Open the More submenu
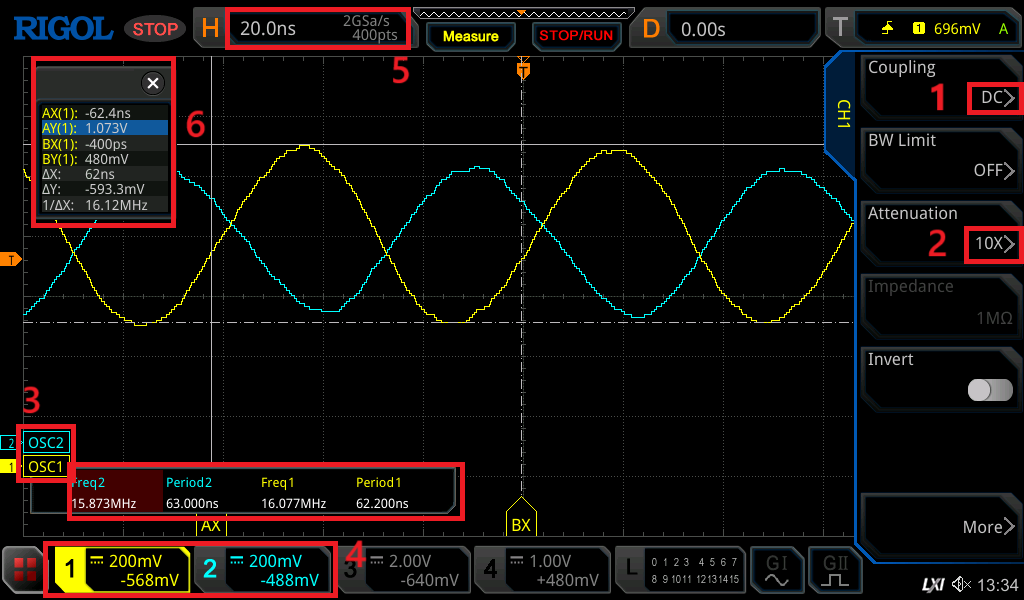Viewport: 1024px width, 600px height. [989, 527]
